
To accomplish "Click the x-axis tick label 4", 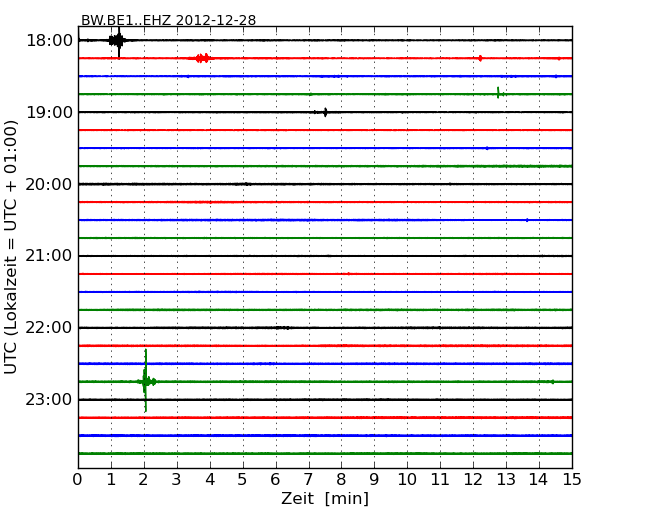I will [210, 479].
